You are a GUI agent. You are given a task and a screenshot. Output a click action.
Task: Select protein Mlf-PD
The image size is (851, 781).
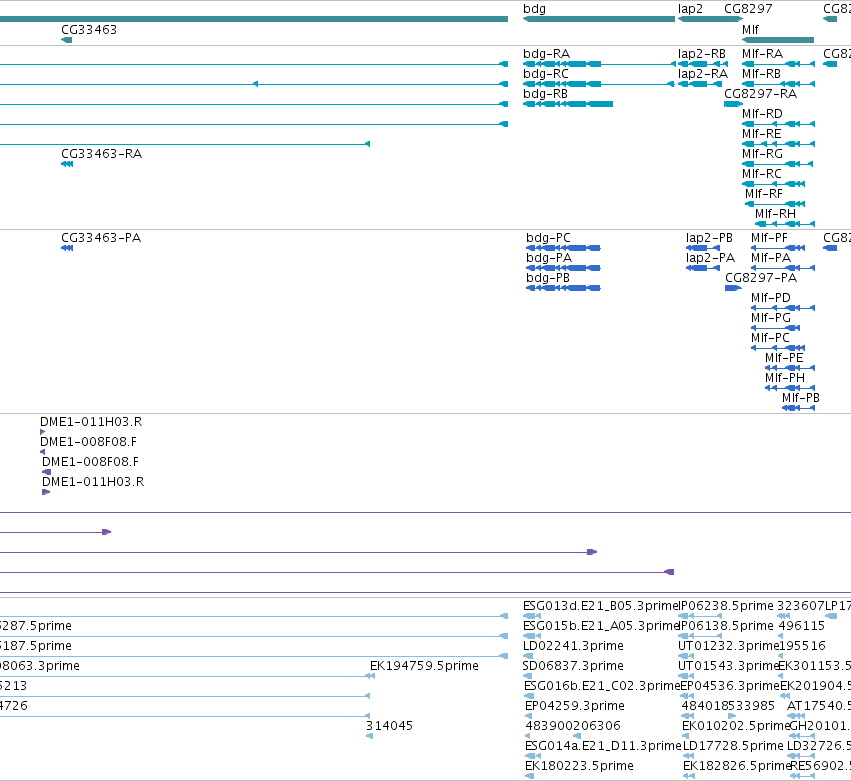tap(783, 308)
